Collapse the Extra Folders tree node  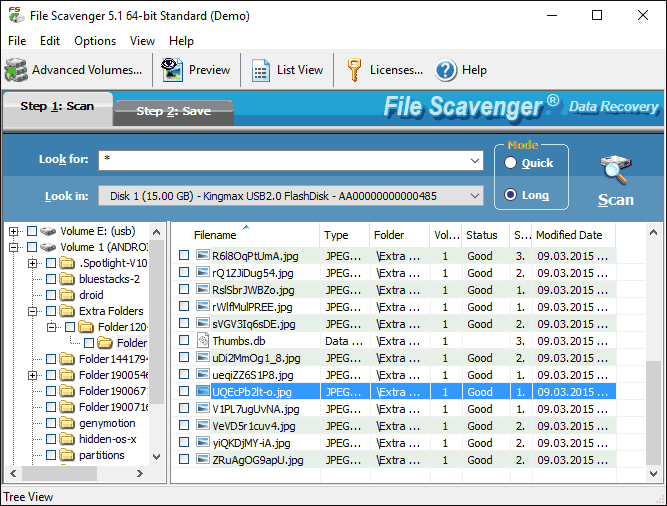(x=33, y=311)
